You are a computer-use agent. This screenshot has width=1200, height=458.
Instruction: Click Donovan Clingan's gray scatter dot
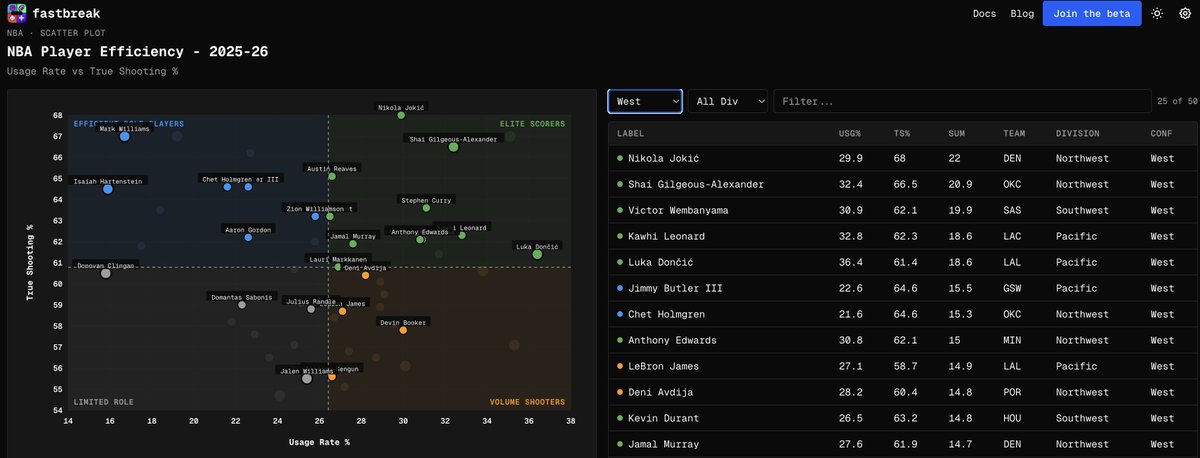click(106, 273)
